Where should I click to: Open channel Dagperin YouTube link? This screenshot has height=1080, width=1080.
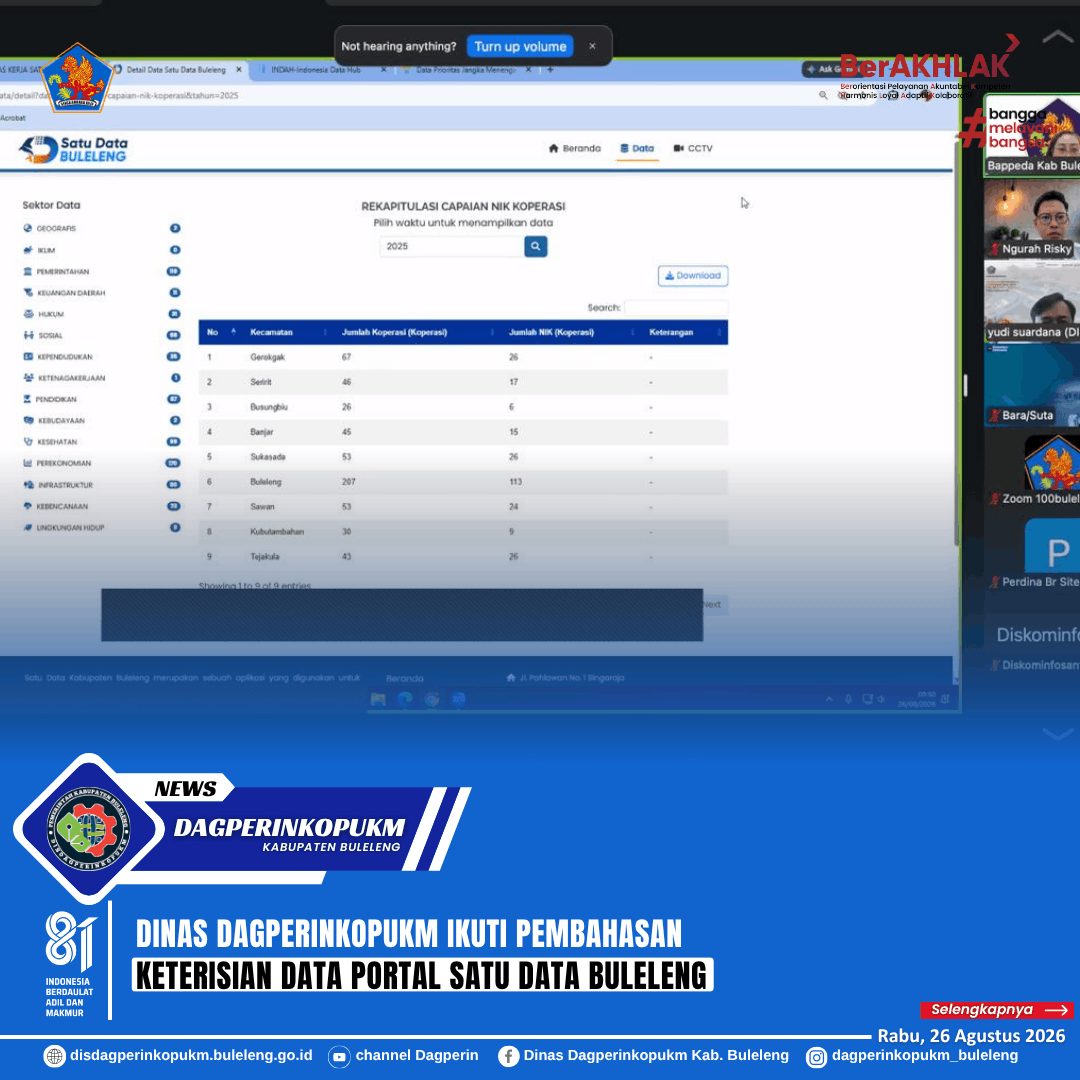(x=403, y=1055)
